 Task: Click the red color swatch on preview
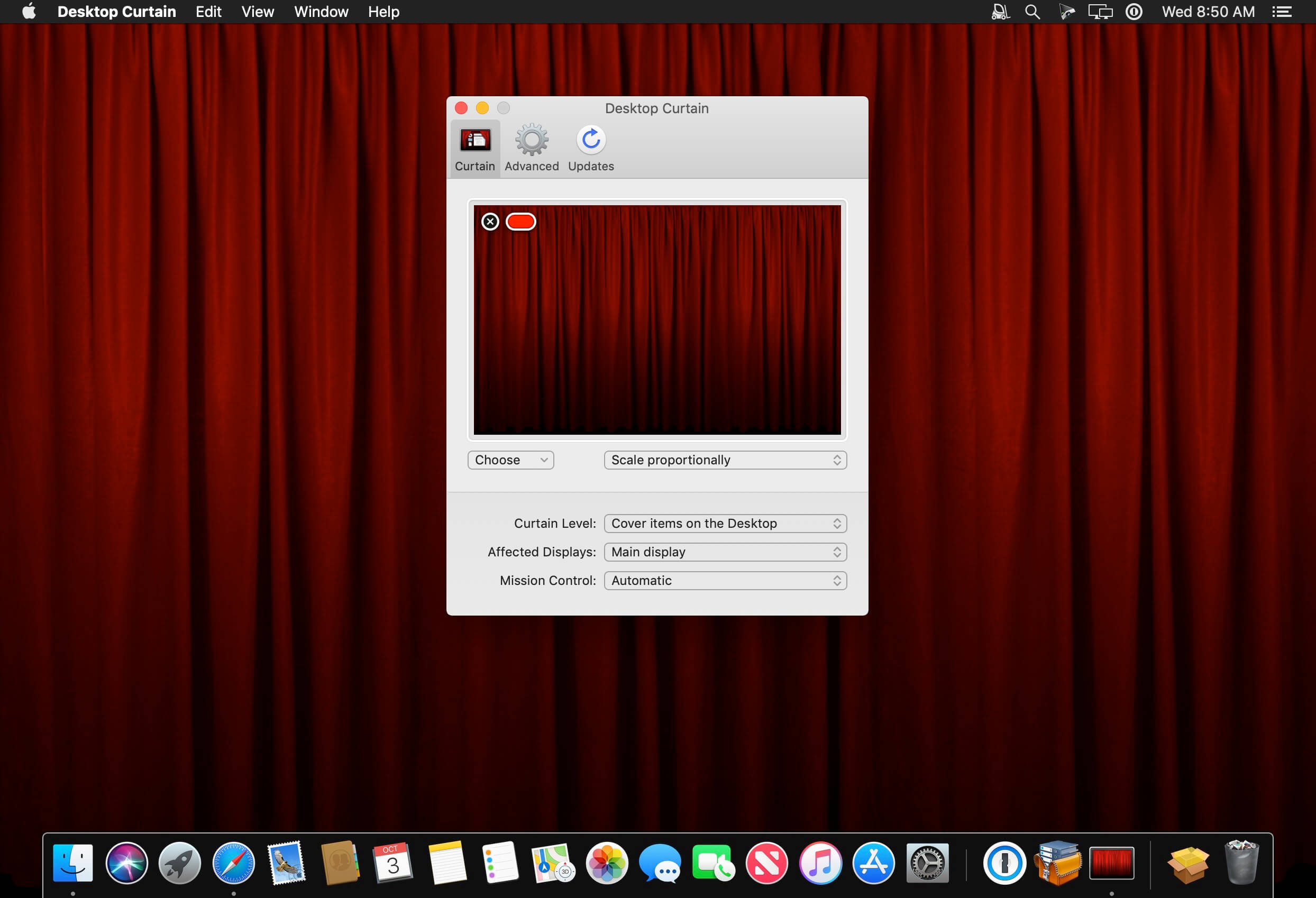point(520,222)
